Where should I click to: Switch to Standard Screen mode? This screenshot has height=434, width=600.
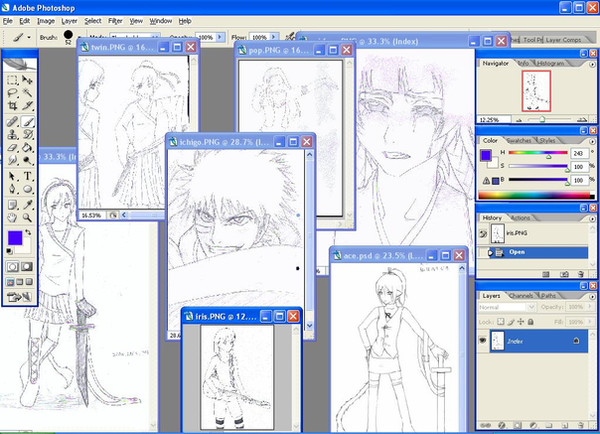click(10, 282)
